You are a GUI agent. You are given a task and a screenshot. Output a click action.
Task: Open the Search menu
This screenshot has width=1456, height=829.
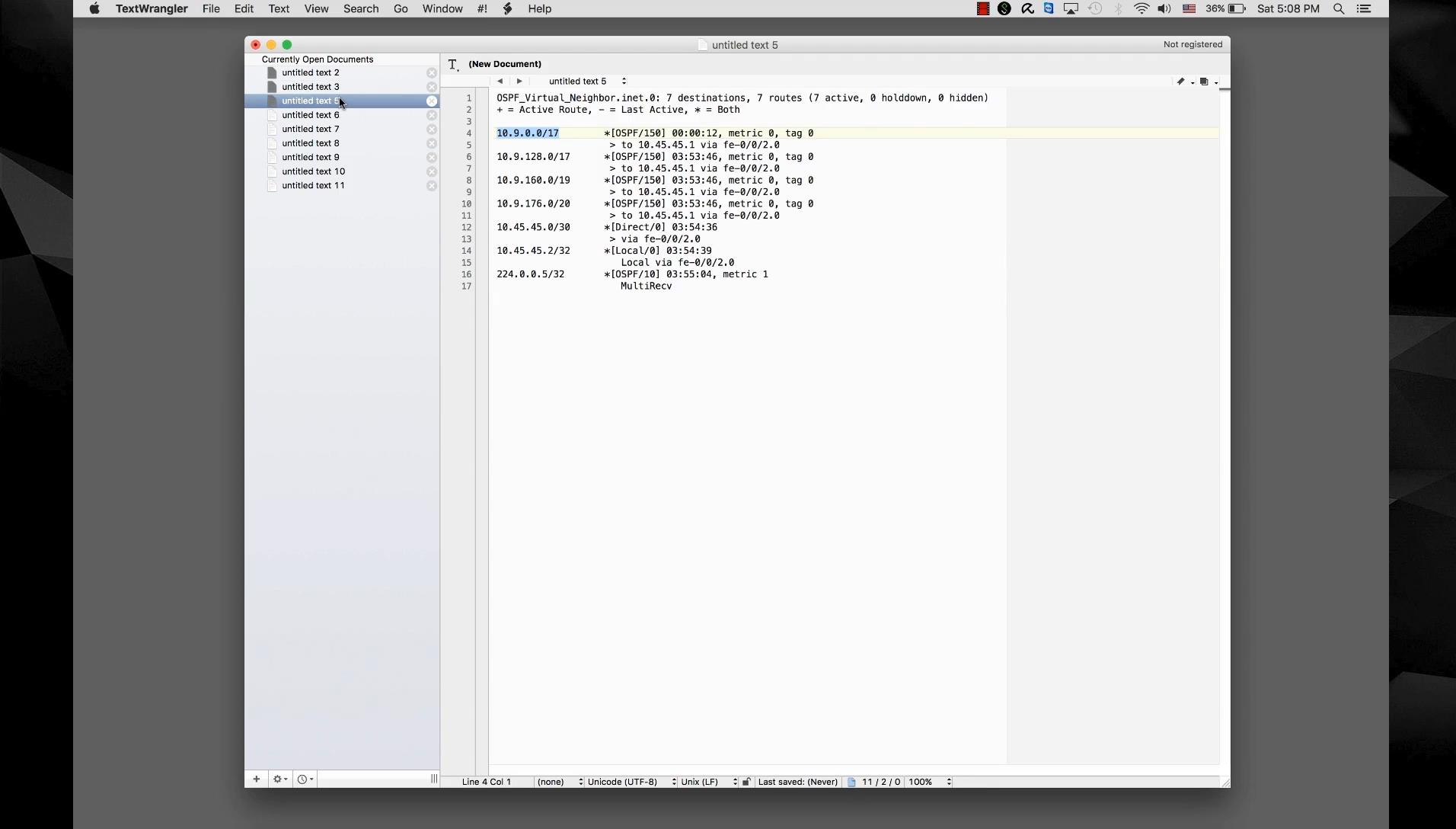coord(361,8)
